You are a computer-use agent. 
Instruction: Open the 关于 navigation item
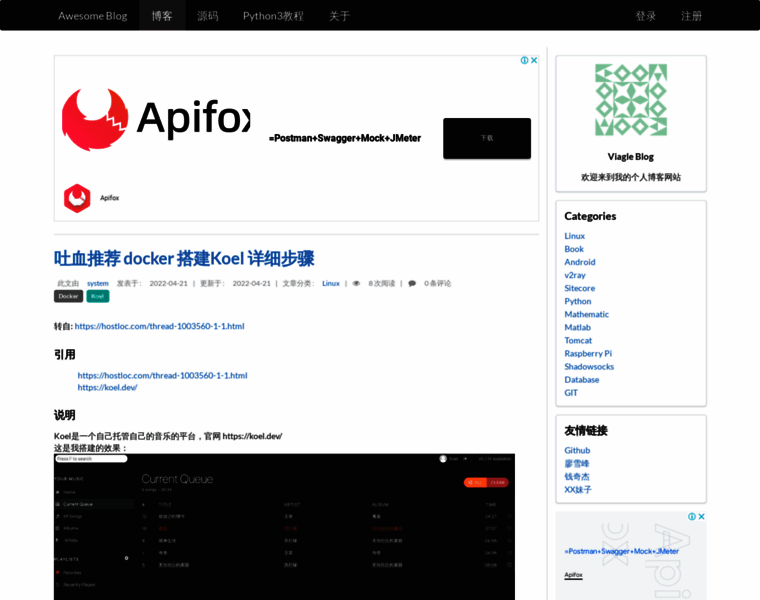339,16
